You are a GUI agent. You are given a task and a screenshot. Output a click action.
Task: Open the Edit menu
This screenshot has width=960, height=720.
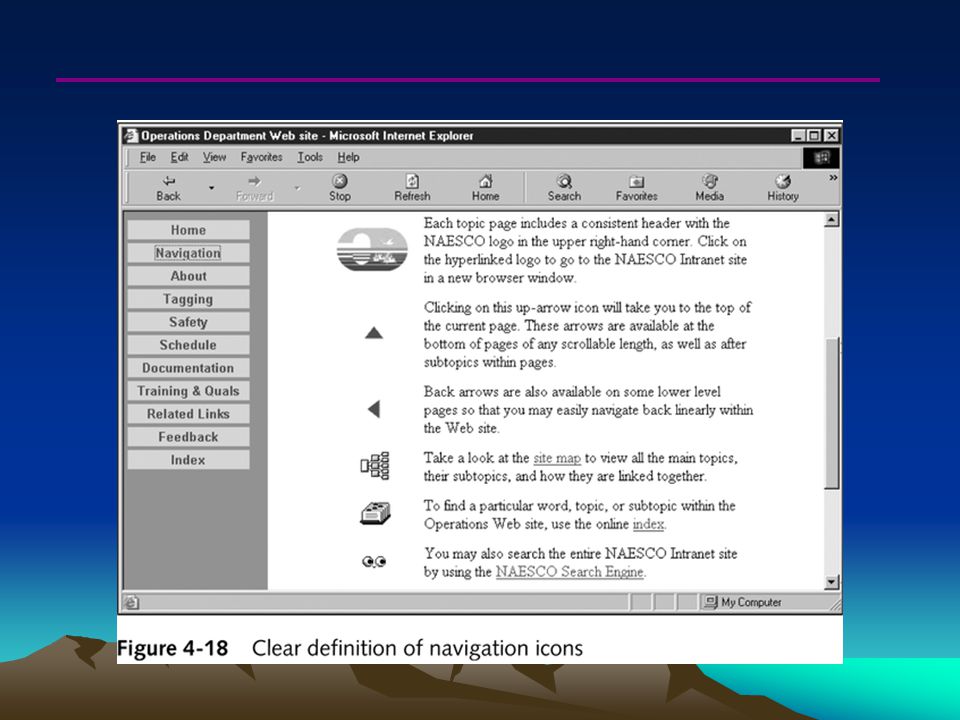(179, 157)
